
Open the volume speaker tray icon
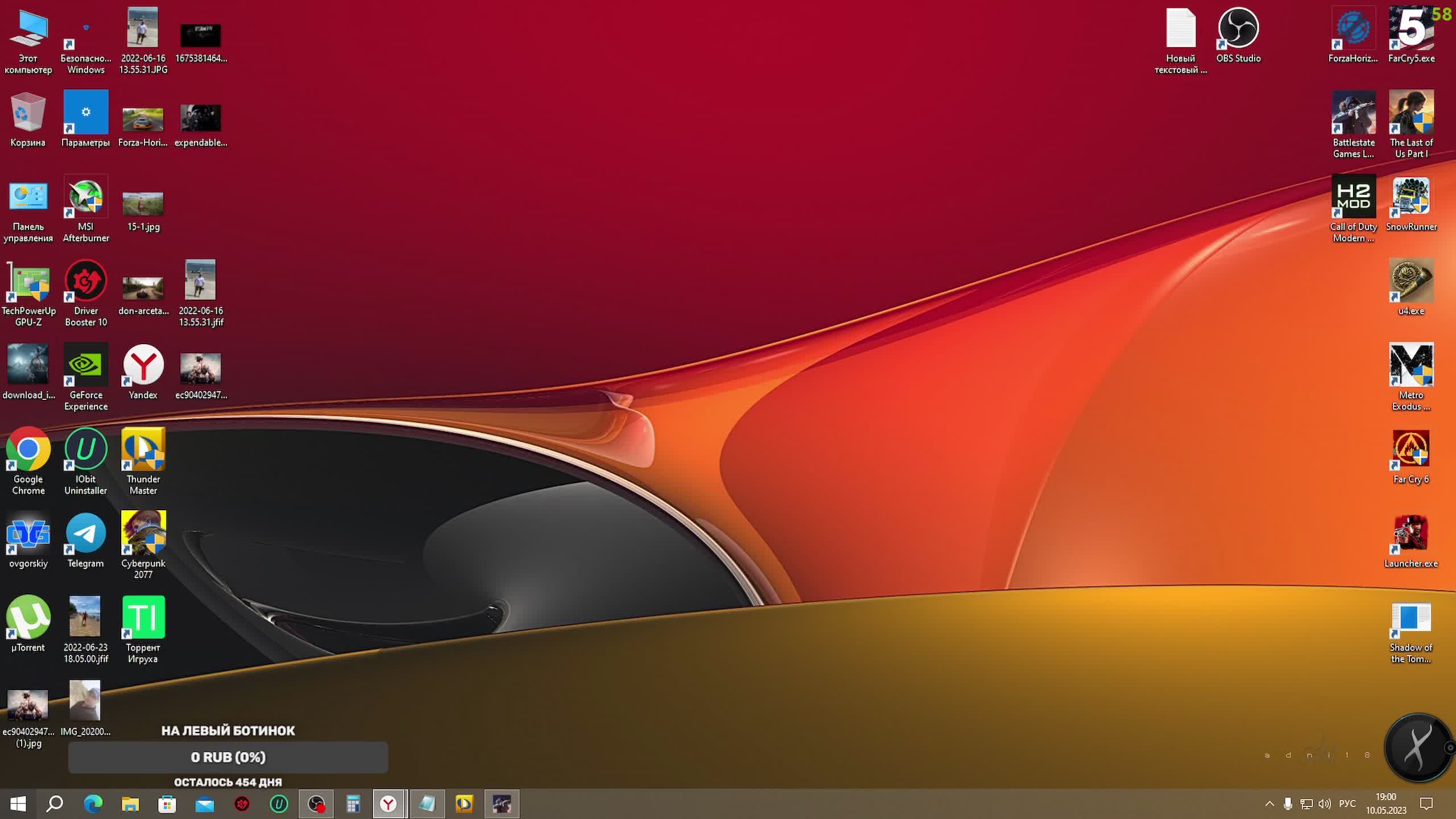point(1325,804)
